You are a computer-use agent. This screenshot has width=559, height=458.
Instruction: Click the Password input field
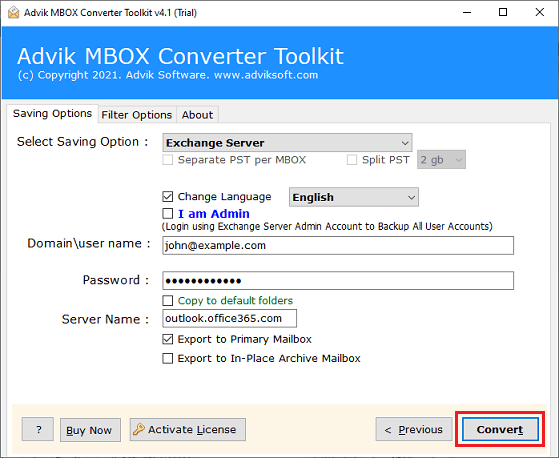coord(338,281)
